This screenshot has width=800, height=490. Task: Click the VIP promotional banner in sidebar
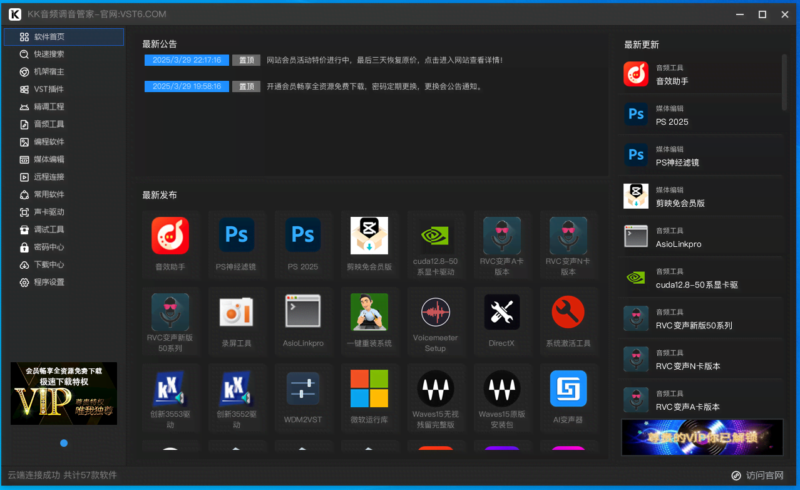pos(64,393)
